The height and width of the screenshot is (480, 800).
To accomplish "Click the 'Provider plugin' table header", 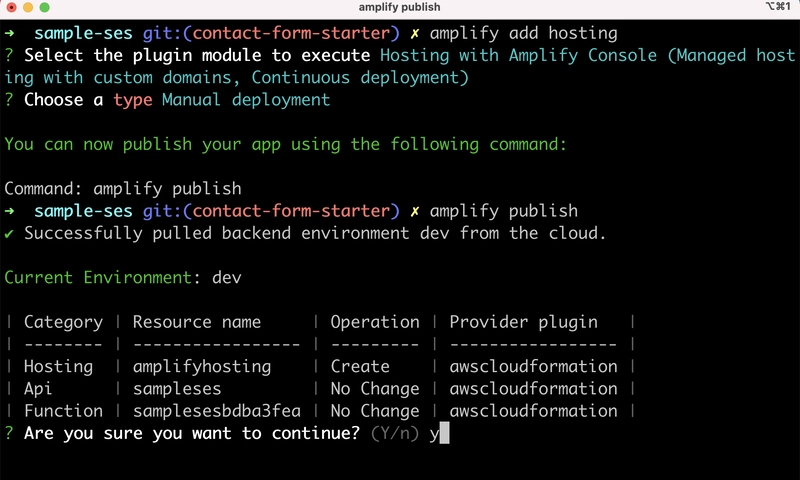I will tap(523, 322).
